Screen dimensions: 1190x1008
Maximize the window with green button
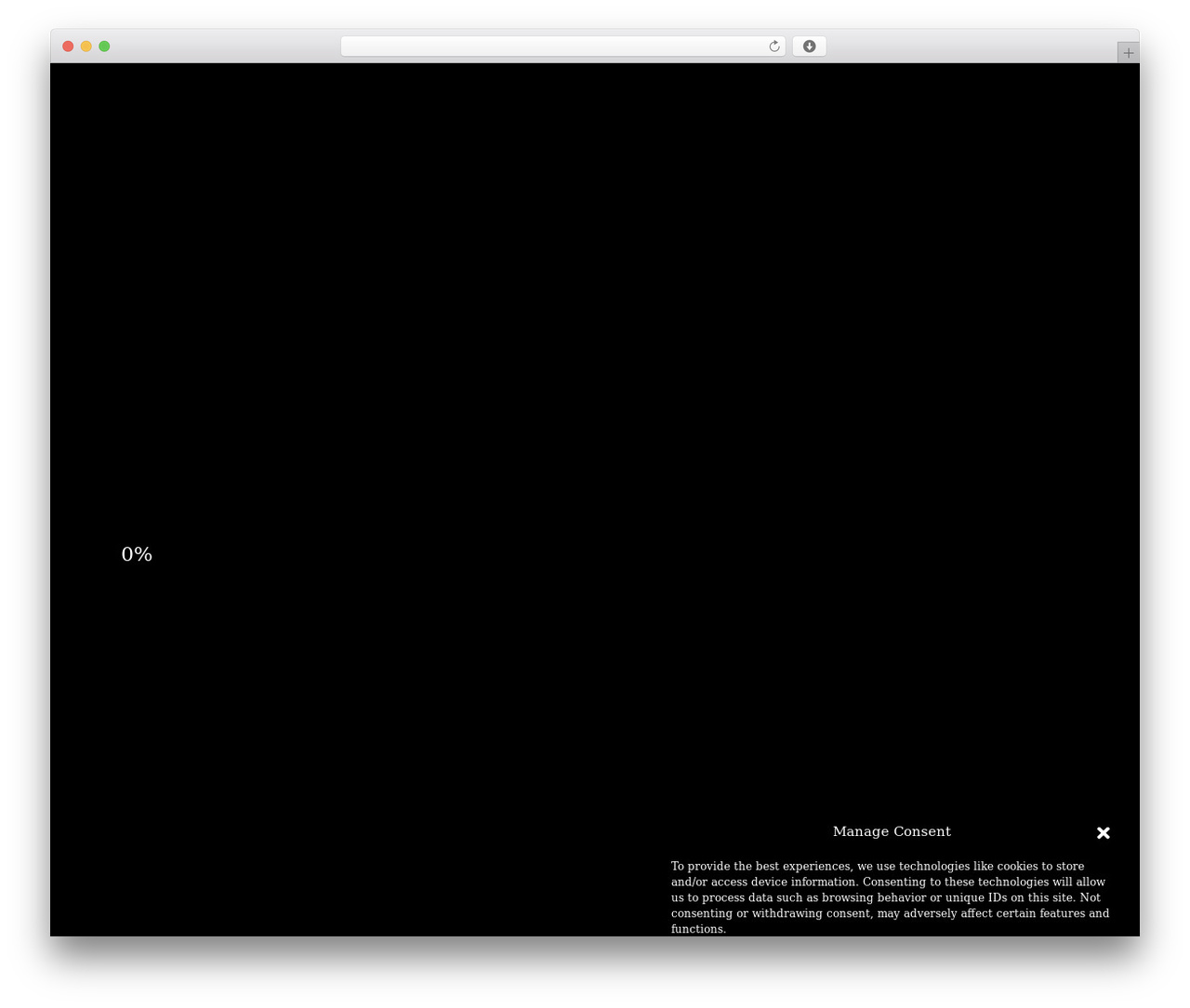coord(104,46)
